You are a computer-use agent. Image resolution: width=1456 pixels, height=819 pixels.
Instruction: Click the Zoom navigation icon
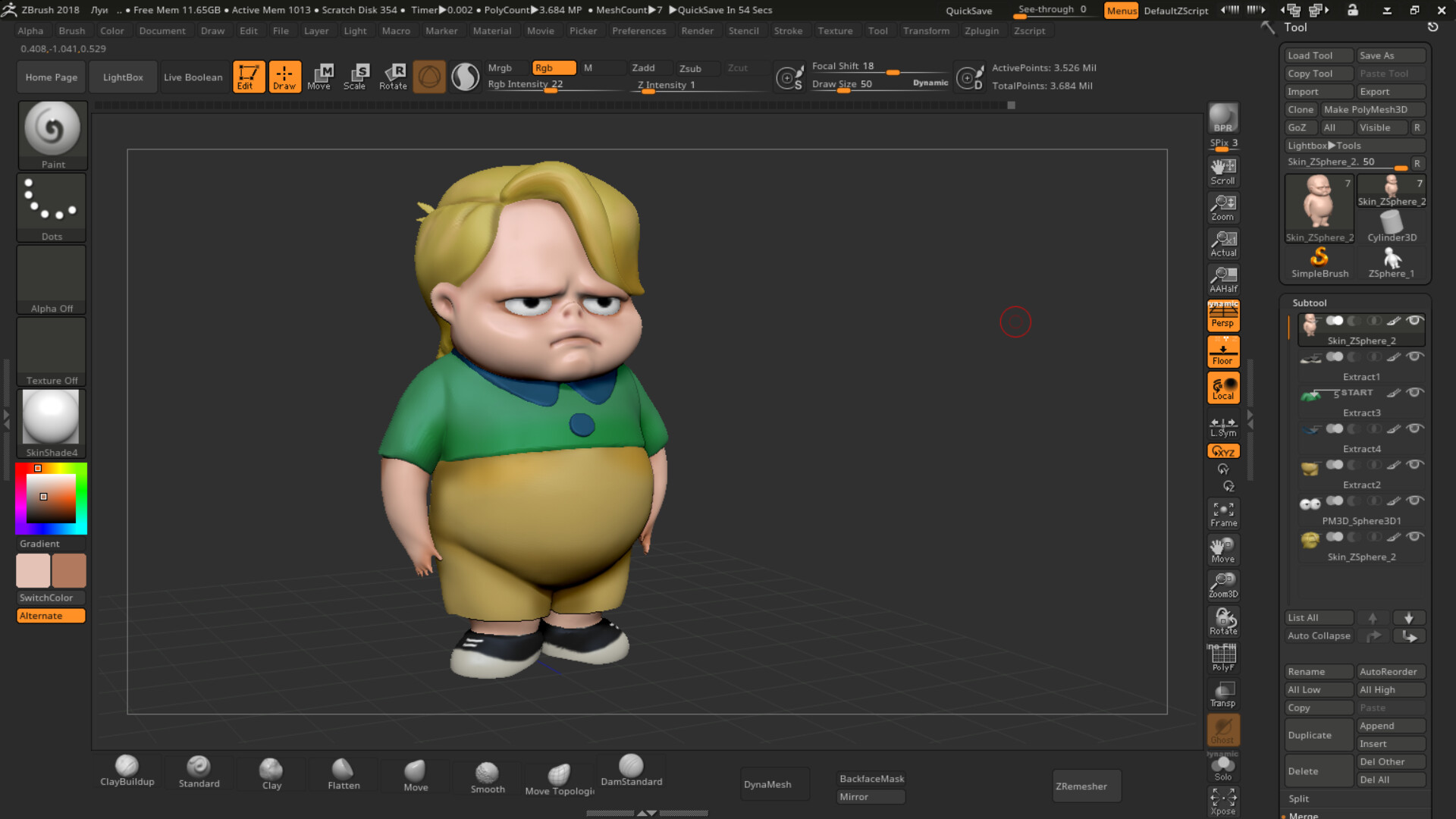[1223, 208]
